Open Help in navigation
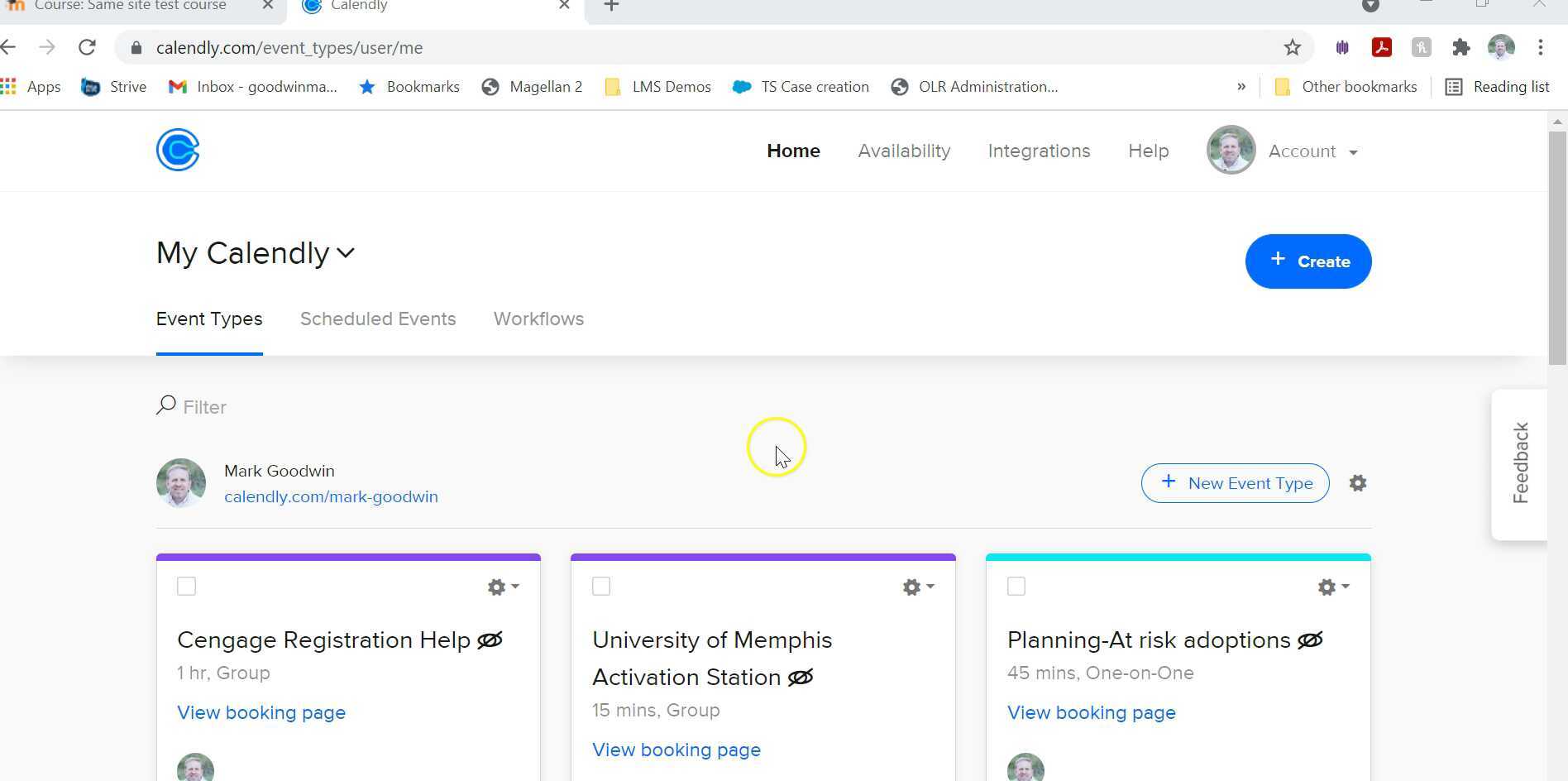The image size is (1568, 781). [x=1148, y=151]
